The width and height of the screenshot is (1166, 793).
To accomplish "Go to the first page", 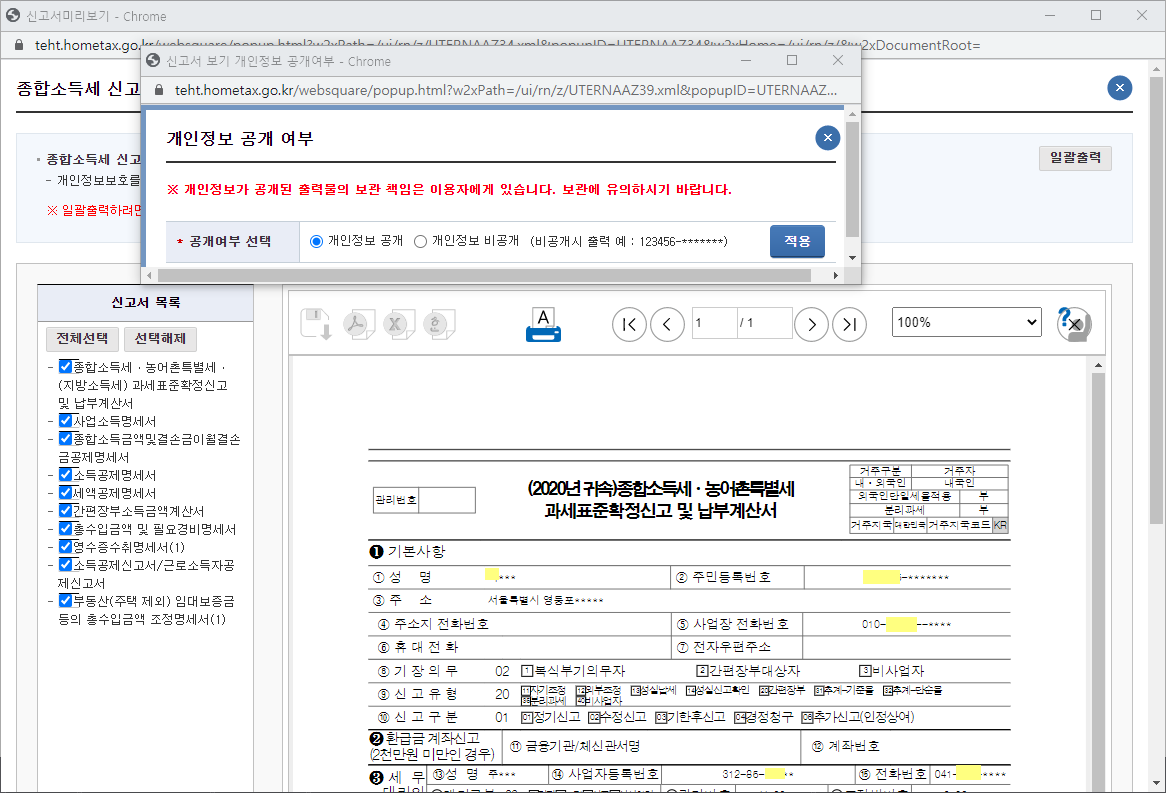I will (x=629, y=324).
